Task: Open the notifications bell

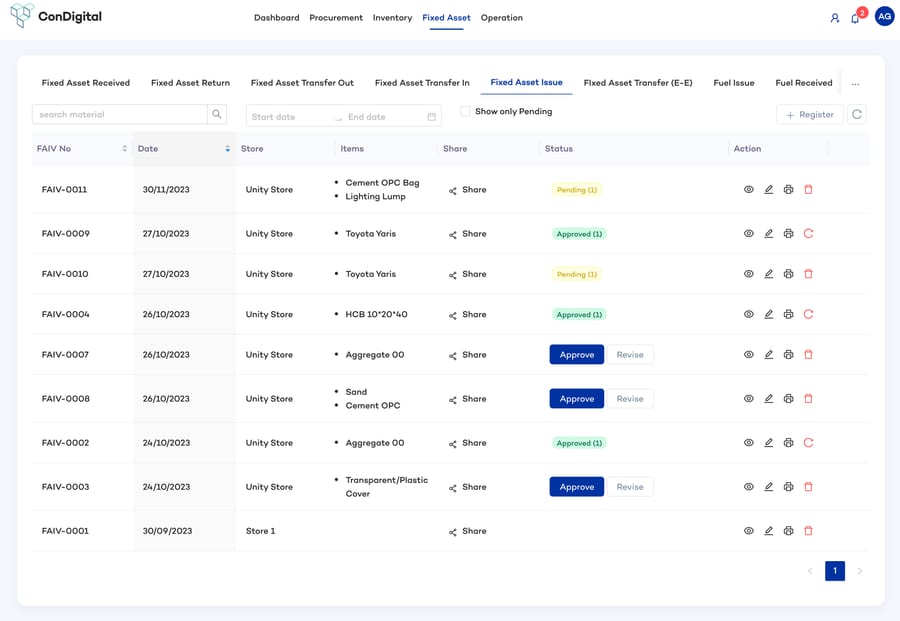Action: 855,18
